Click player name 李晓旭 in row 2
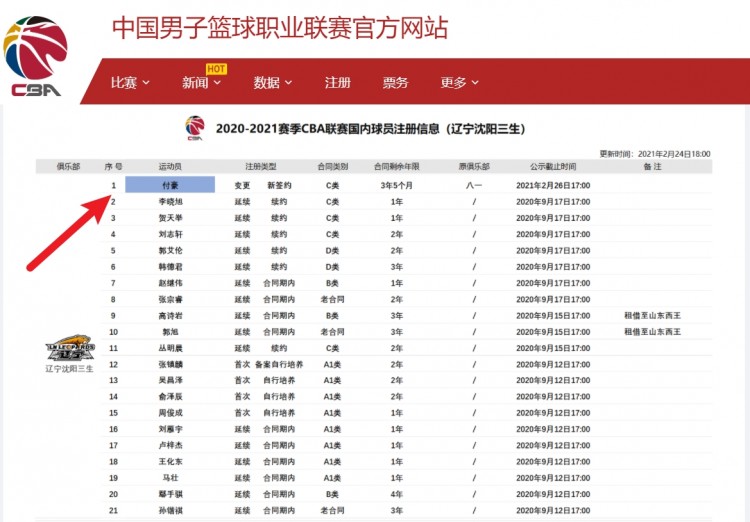This screenshot has width=750, height=522. click(x=170, y=202)
